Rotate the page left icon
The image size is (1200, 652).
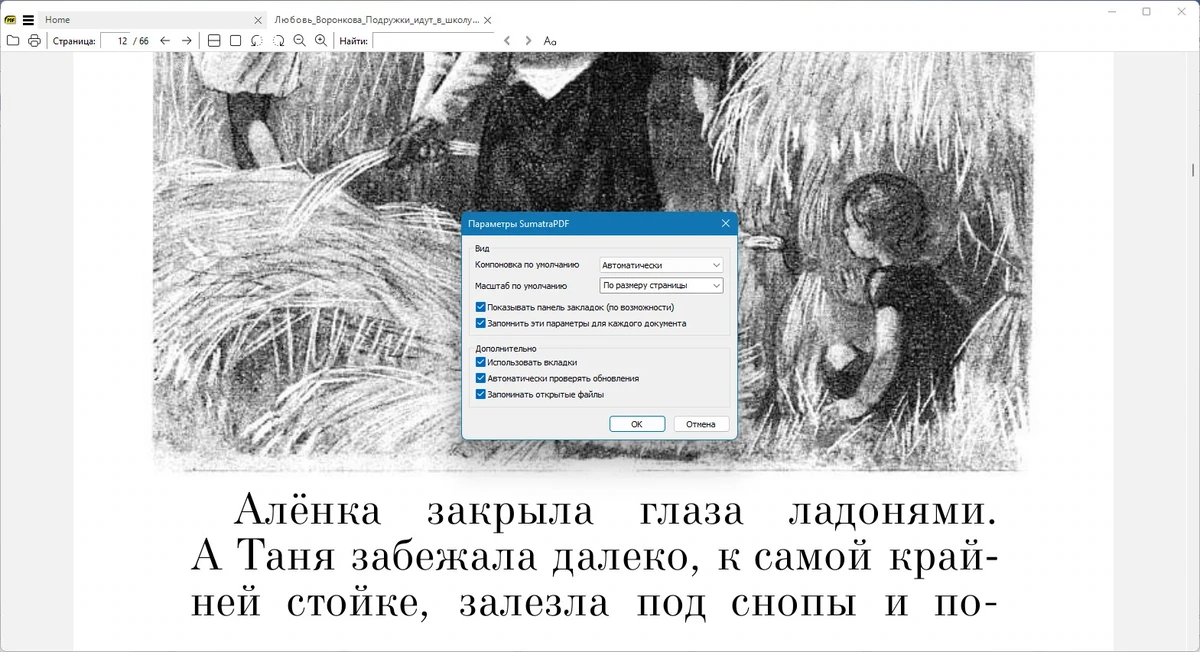coord(257,41)
